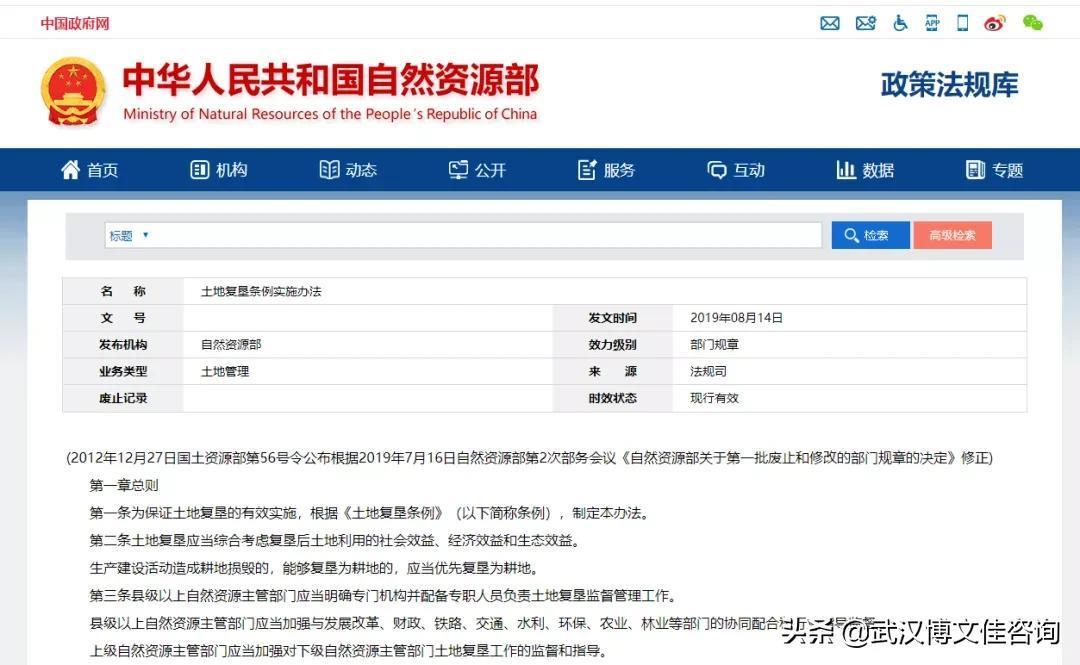Viewport: 1080px width, 665px height.
Task: Select 服务 in the navigation bar
Action: (x=606, y=170)
